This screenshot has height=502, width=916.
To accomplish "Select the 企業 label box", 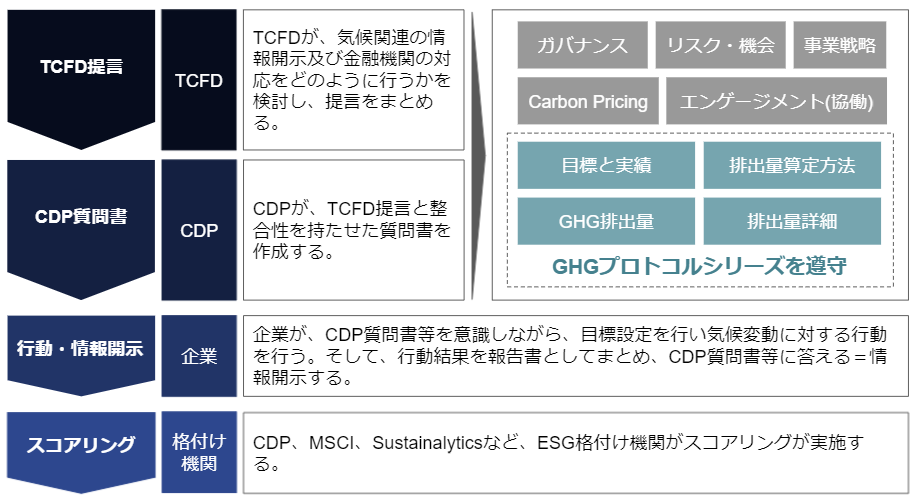I will (x=199, y=356).
